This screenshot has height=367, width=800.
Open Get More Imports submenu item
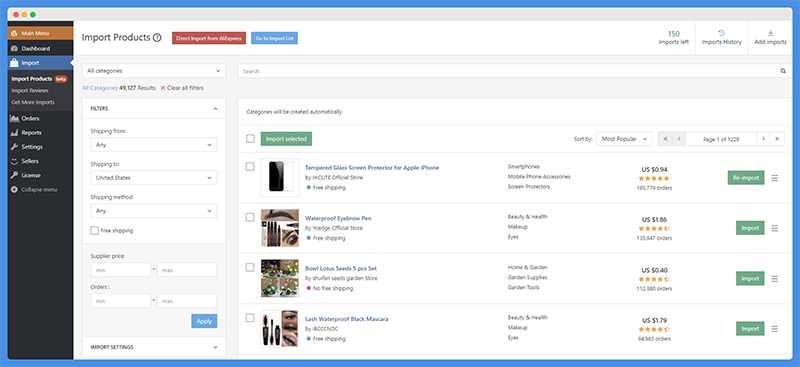33,102
